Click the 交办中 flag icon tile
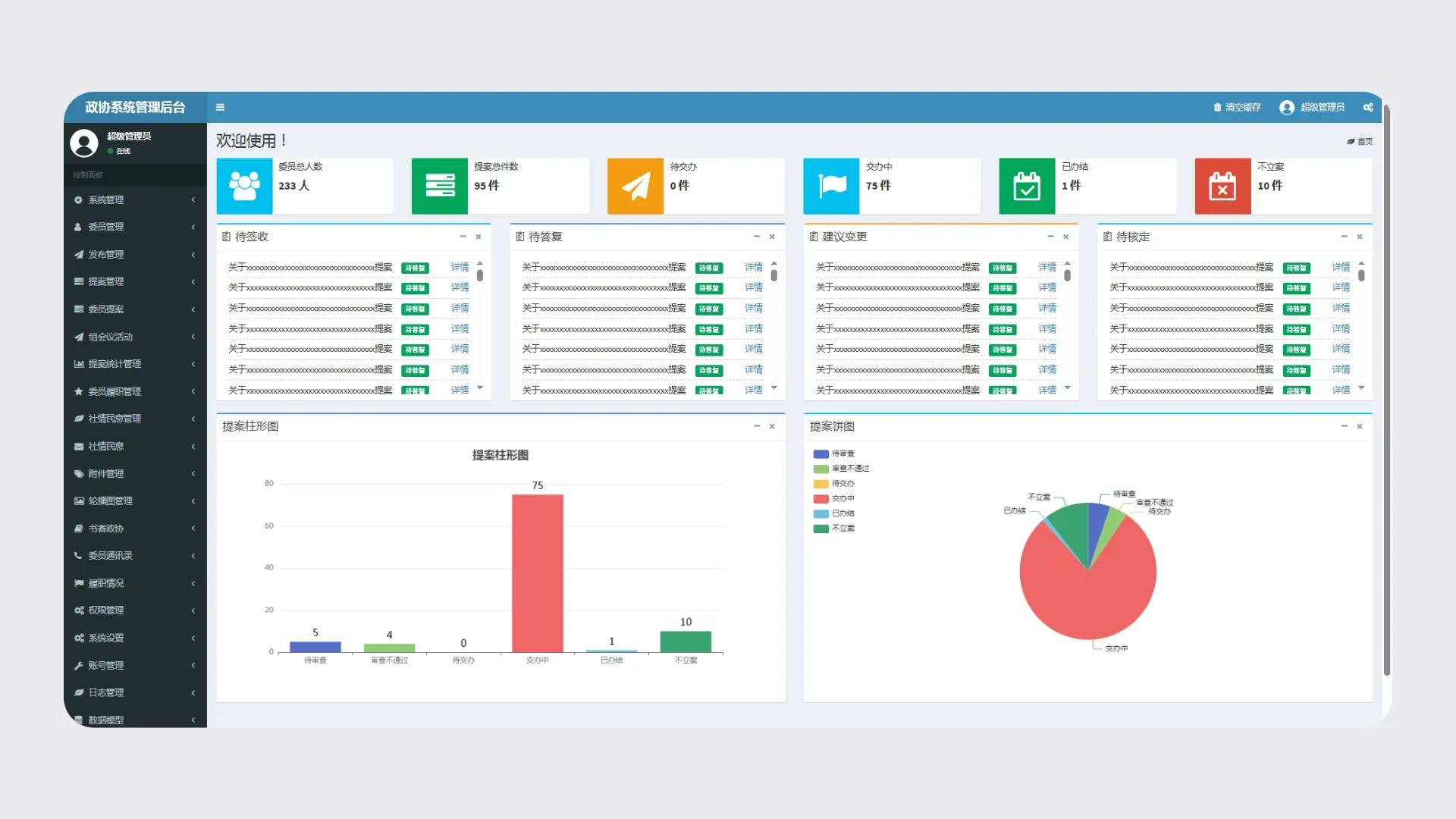The image size is (1456, 819). tap(831, 187)
